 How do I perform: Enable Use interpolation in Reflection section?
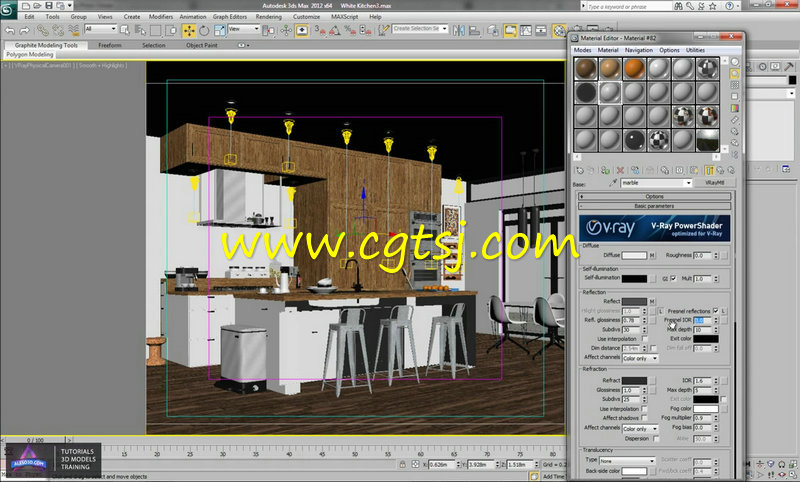[645, 339]
